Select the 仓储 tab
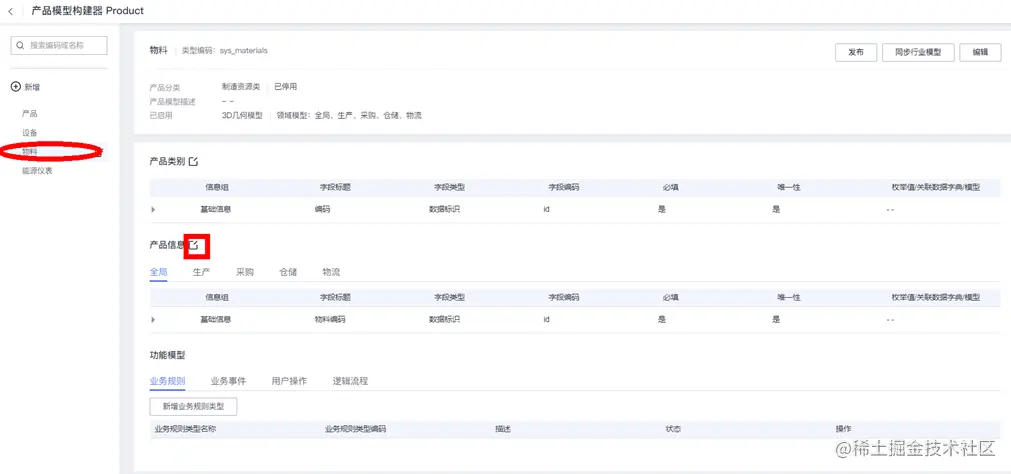This screenshot has width=1011, height=474. 288,272
